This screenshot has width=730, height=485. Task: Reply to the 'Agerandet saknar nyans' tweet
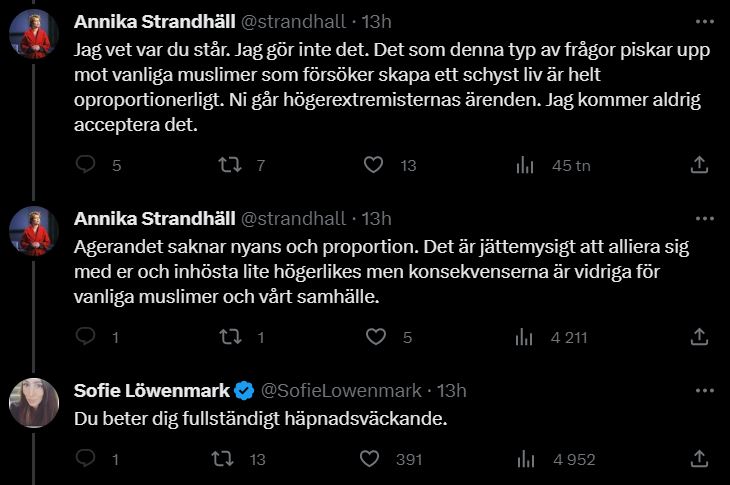click(86, 337)
